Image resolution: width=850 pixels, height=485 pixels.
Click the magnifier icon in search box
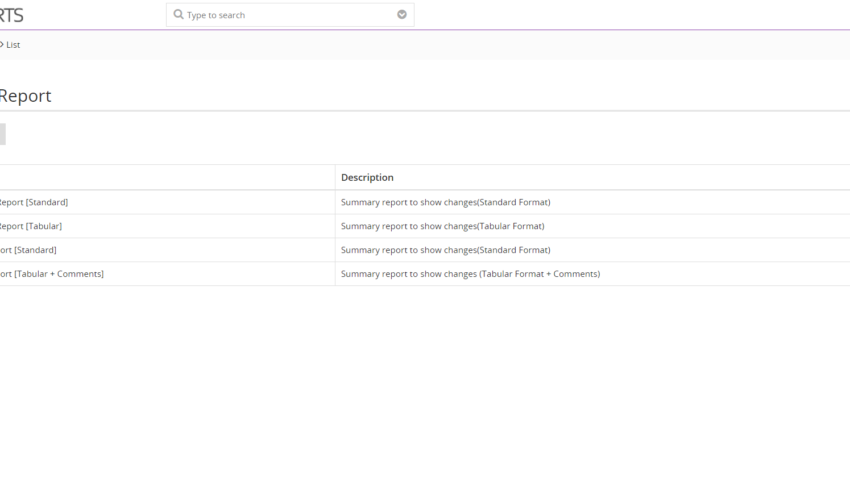(x=178, y=15)
